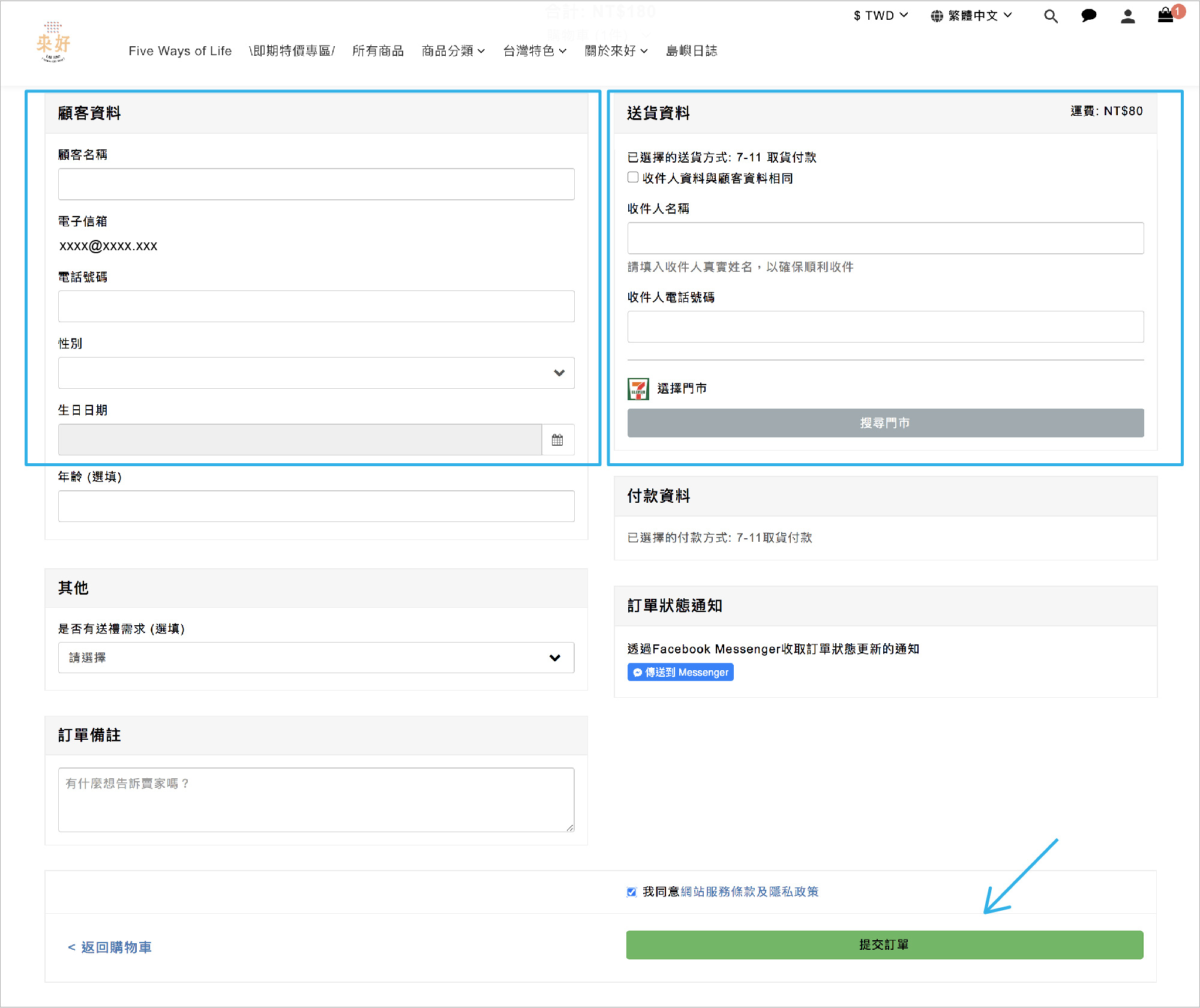Uncheck the 我同意 terms agreement checkbox
The width and height of the screenshot is (1200, 1008).
click(x=632, y=892)
